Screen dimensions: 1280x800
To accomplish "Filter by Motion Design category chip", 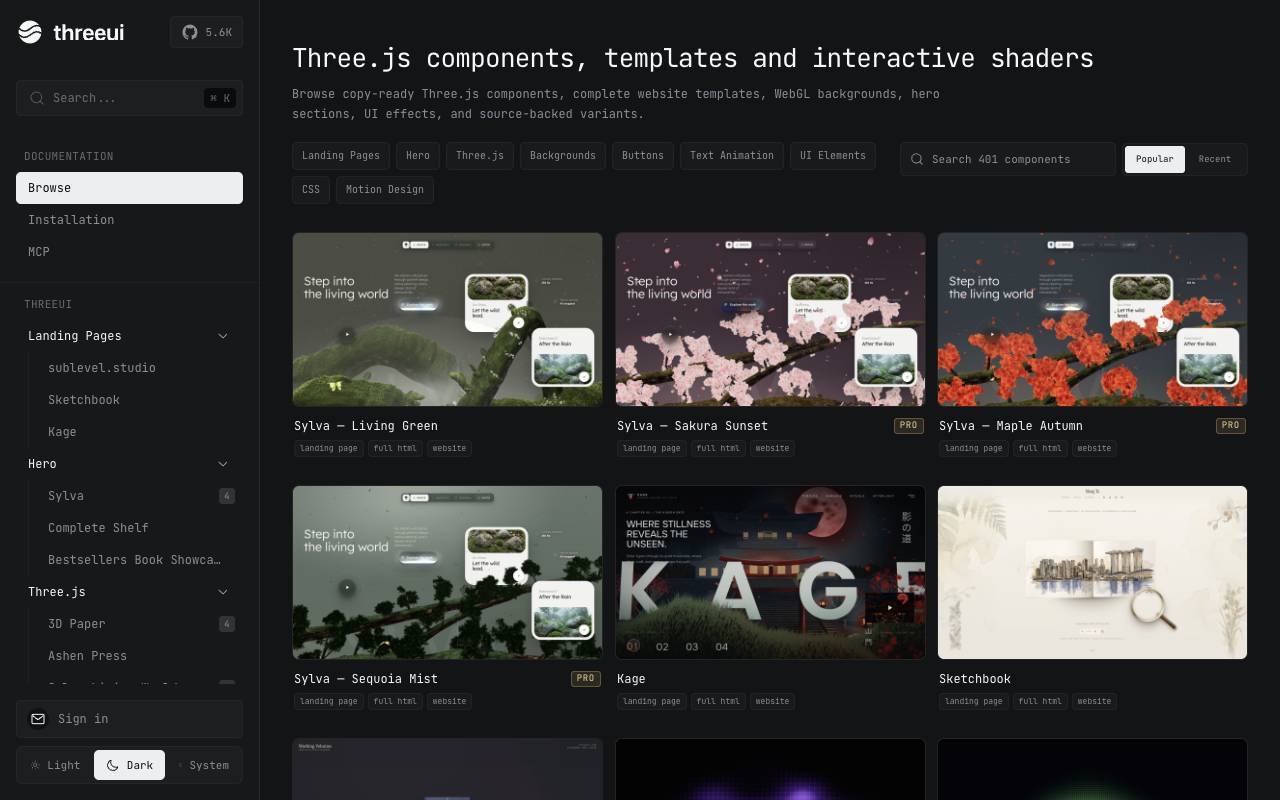I will point(385,190).
